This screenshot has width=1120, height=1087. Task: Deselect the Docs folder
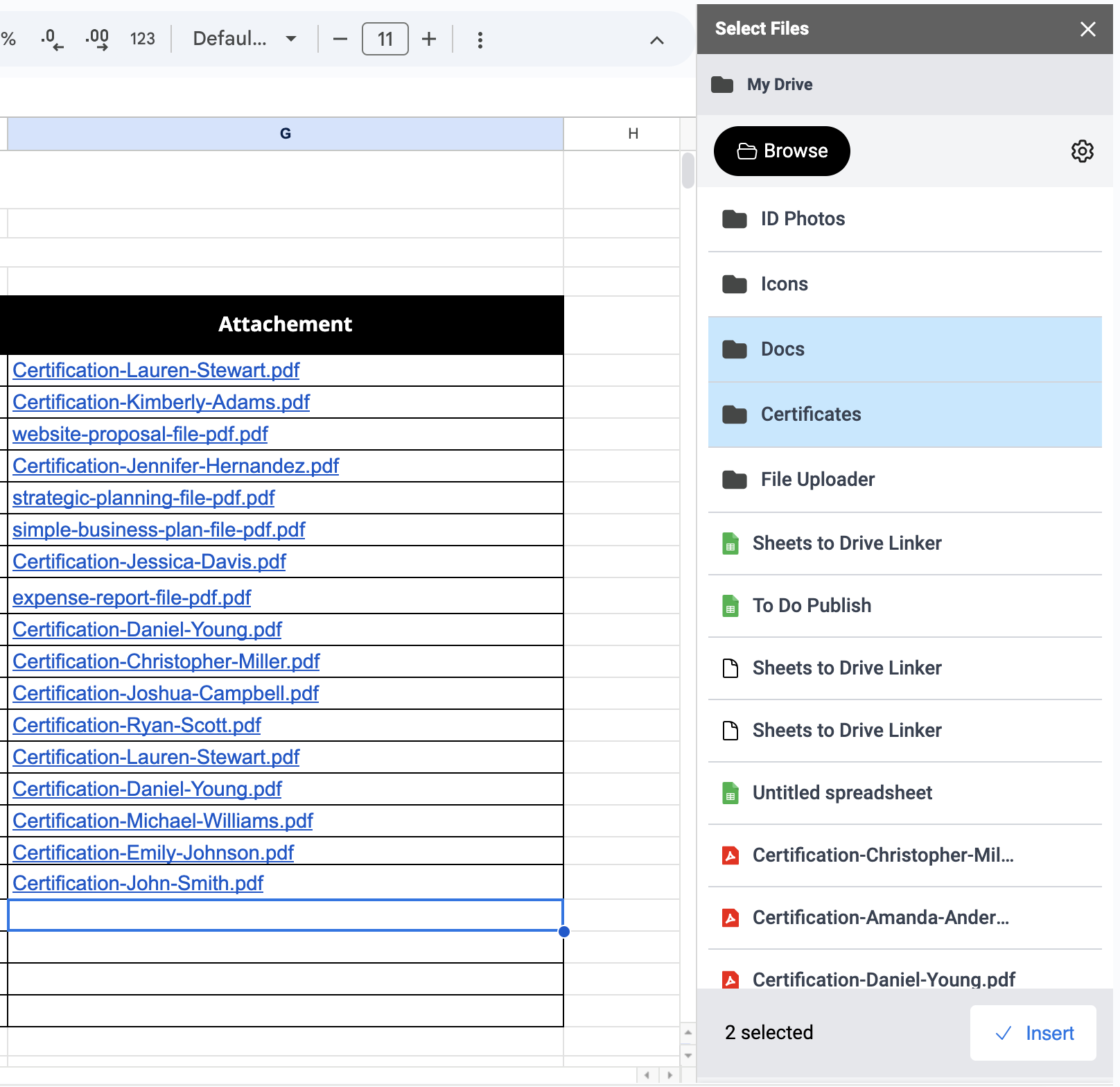point(904,349)
